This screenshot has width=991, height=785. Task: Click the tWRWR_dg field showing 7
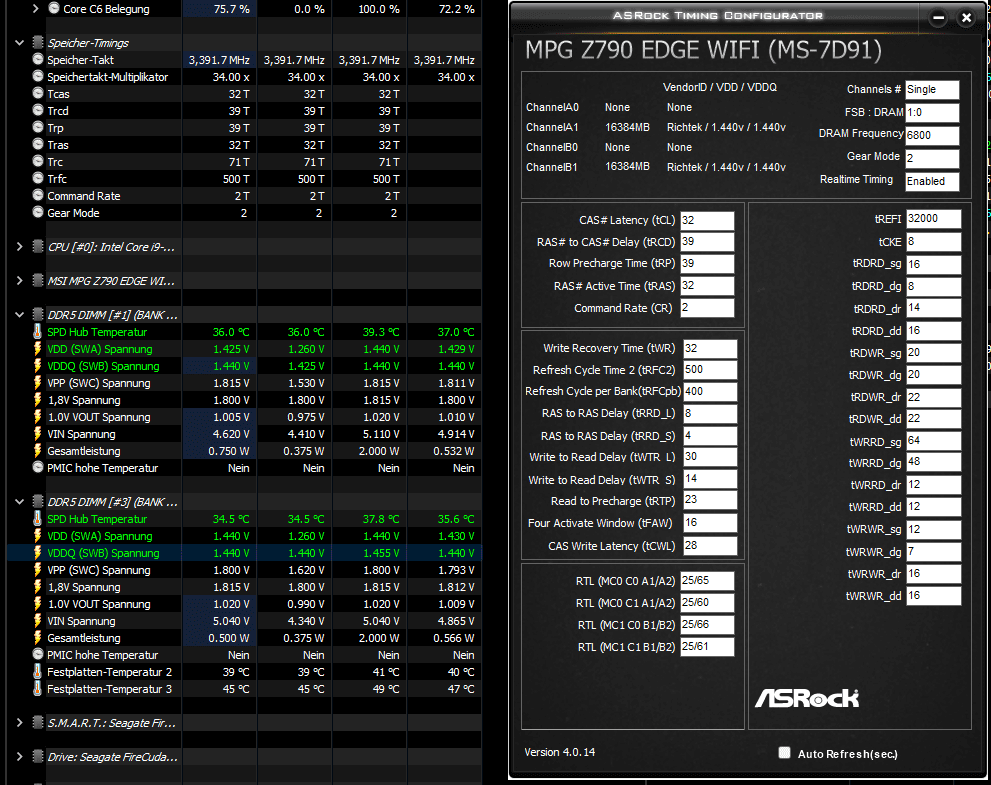(933, 552)
